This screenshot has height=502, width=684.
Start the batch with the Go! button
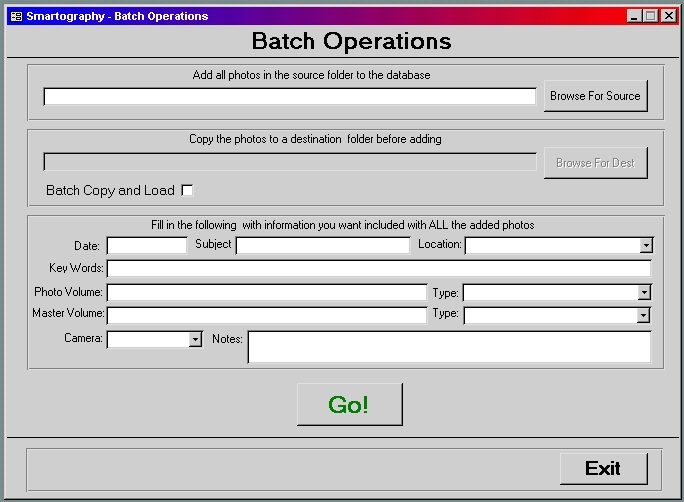349,404
